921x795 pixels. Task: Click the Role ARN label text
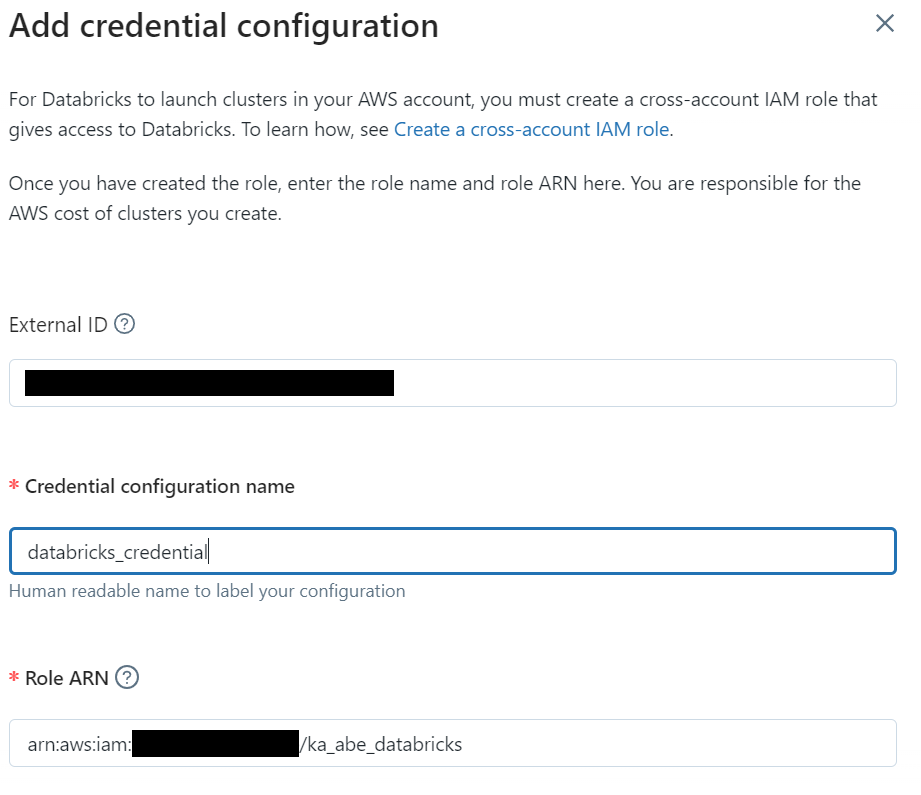[x=67, y=678]
